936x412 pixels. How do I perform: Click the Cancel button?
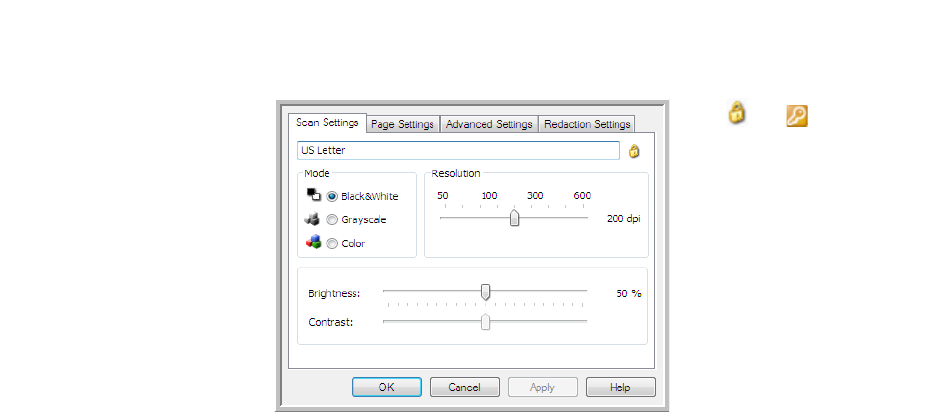tap(464, 387)
